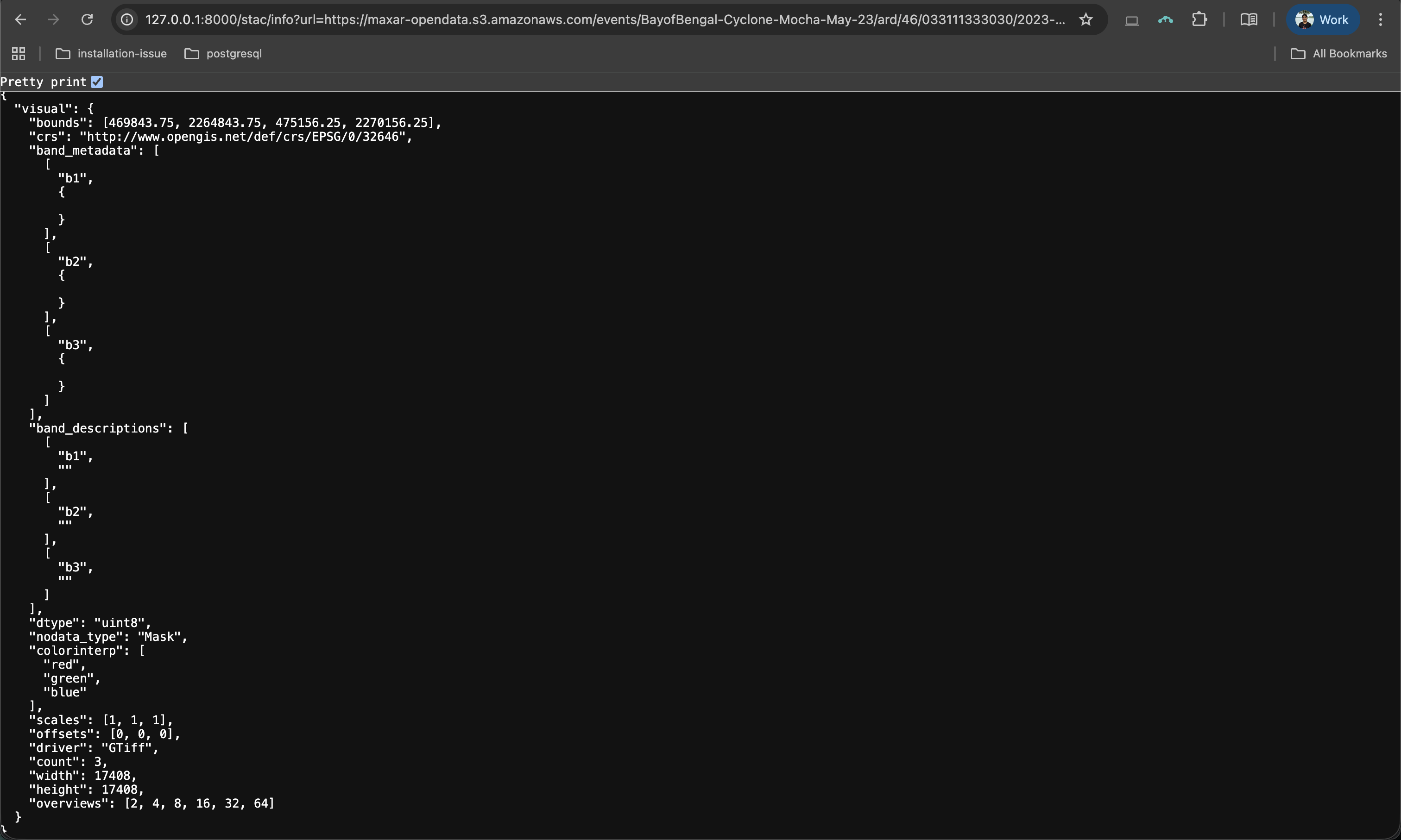
Task: Open the reading mode book icon
Action: tap(1249, 20)
